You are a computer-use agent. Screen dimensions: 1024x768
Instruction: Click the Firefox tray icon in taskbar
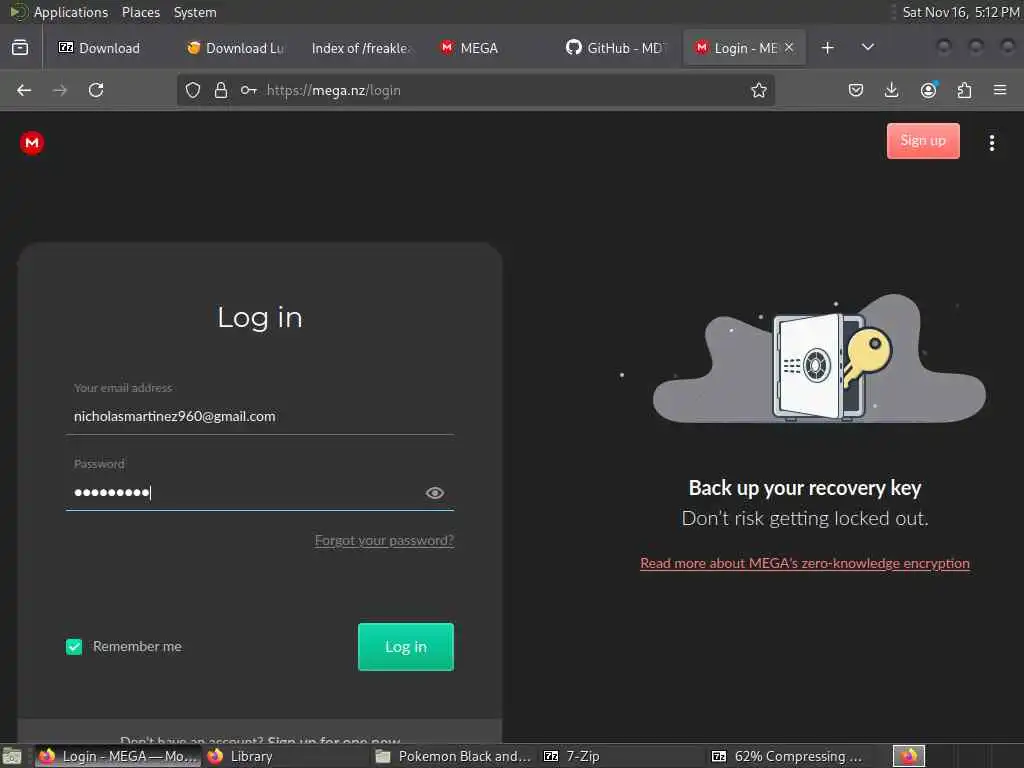[x=908, y=756]
